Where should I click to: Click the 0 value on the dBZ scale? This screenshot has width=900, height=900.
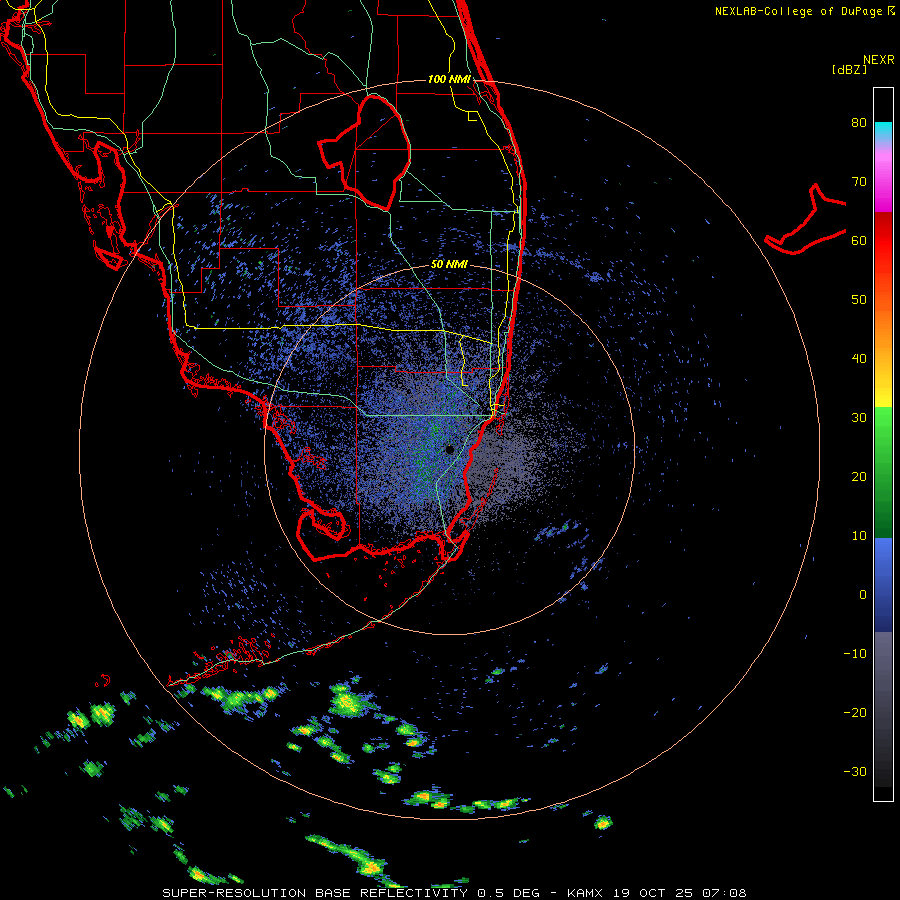pos(863,595)
